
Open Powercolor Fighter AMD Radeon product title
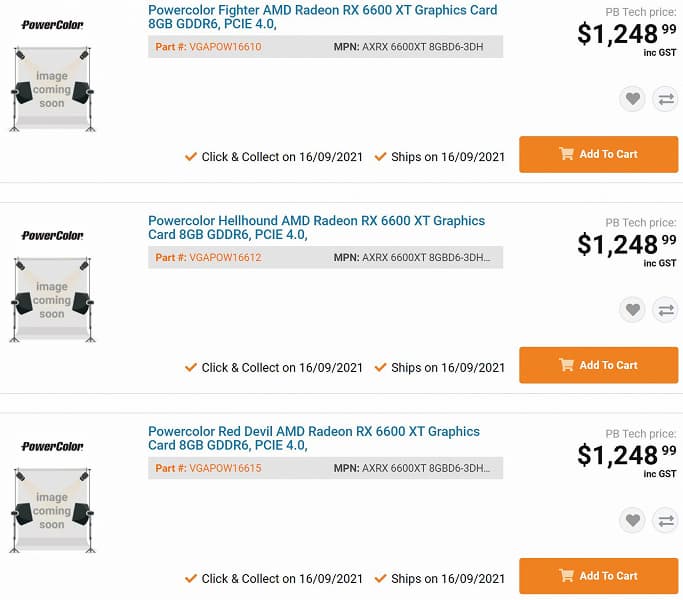click(x=322, y=17)
